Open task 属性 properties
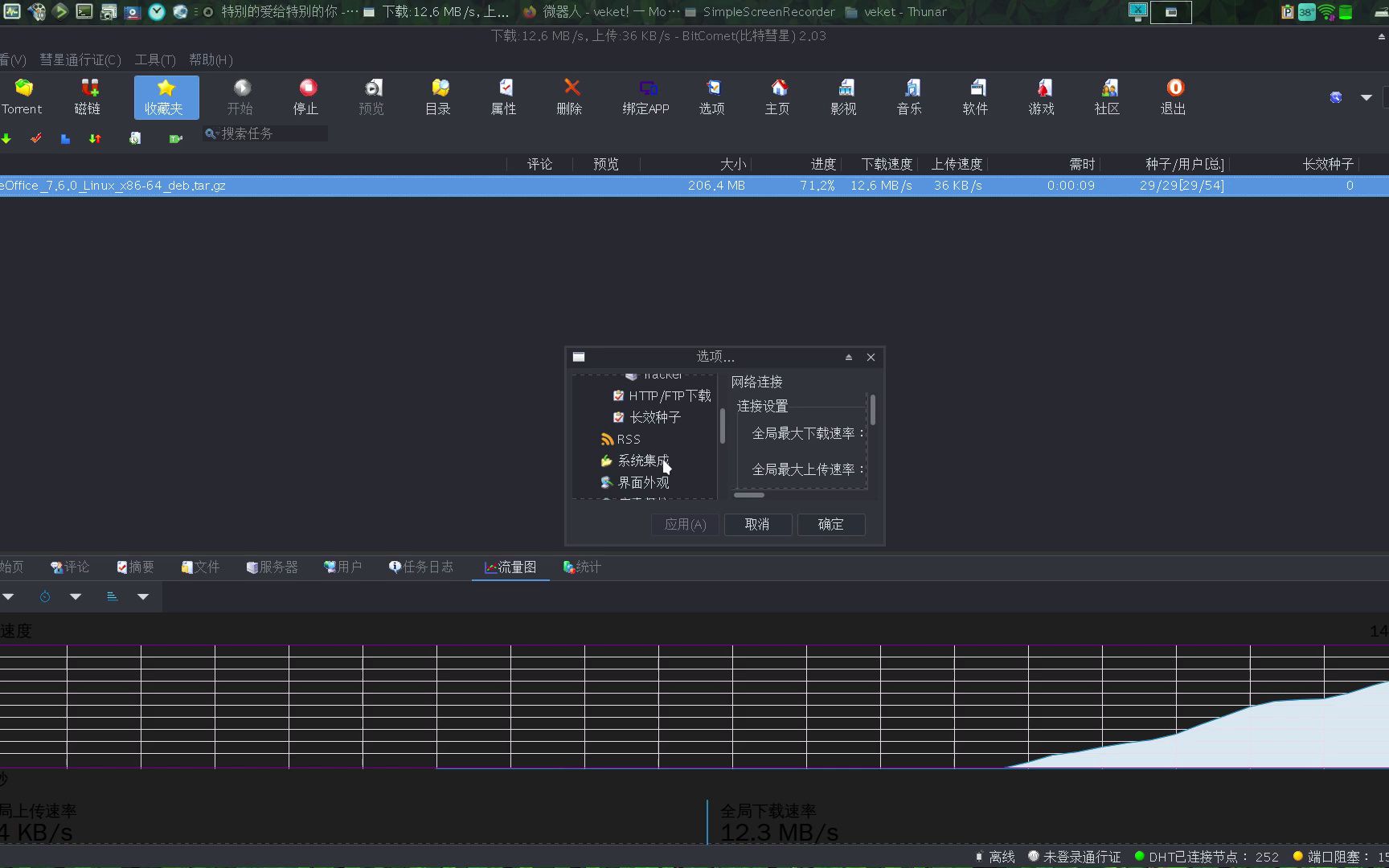1389x868 pixels. (504, 97)
